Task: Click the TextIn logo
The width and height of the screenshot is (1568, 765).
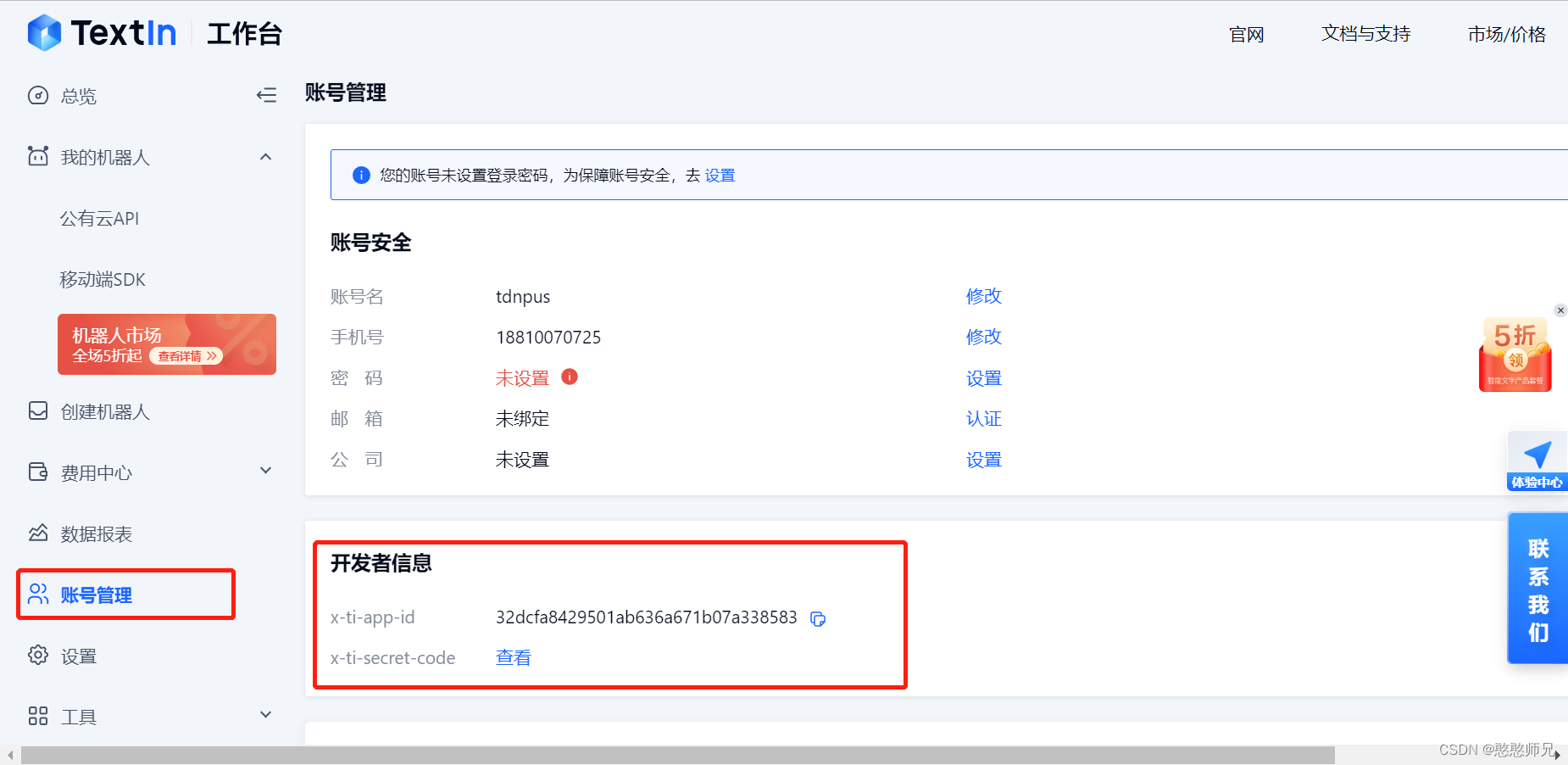Action: pos(102,32)
